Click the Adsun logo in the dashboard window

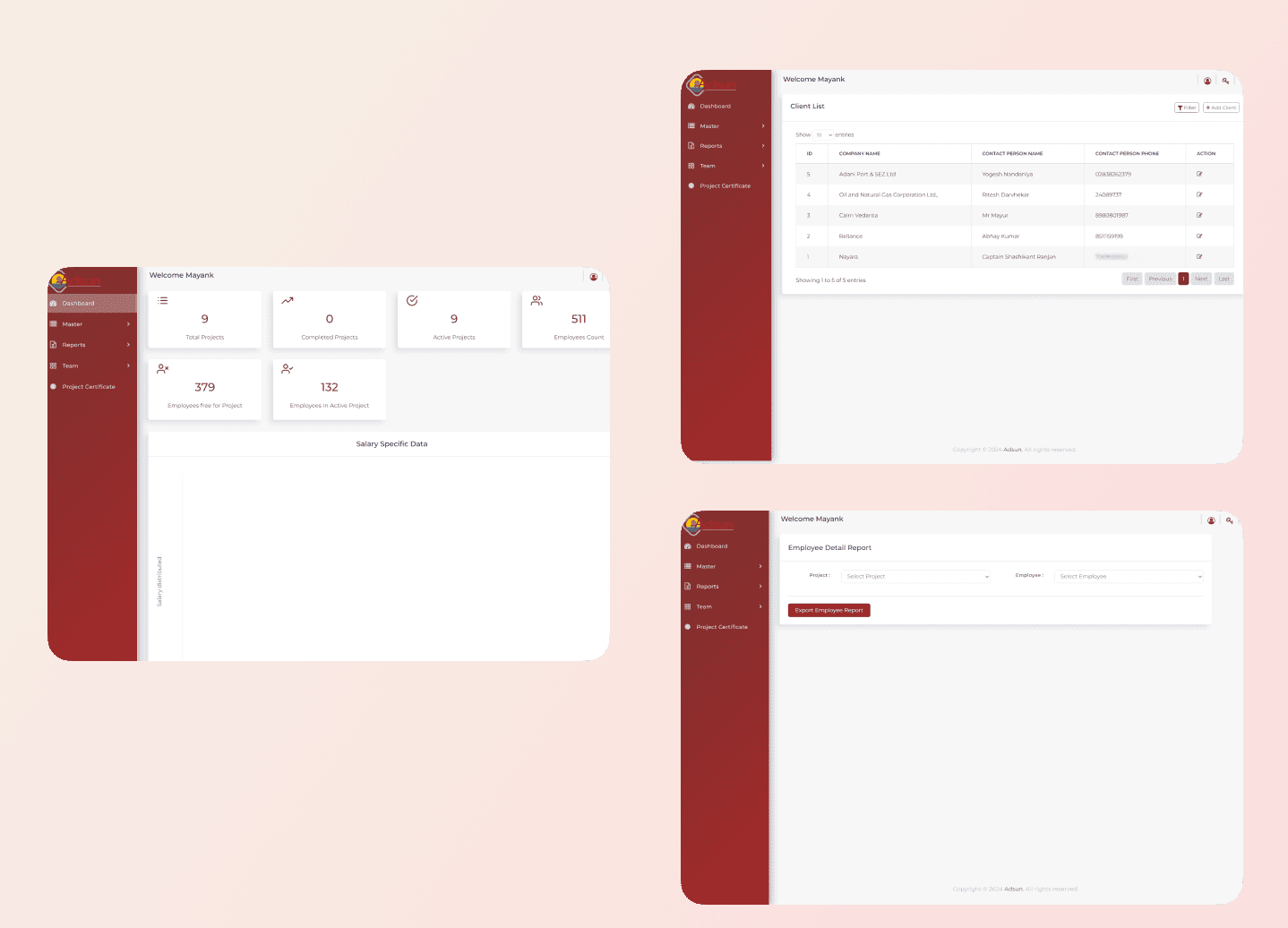[74, 280]
